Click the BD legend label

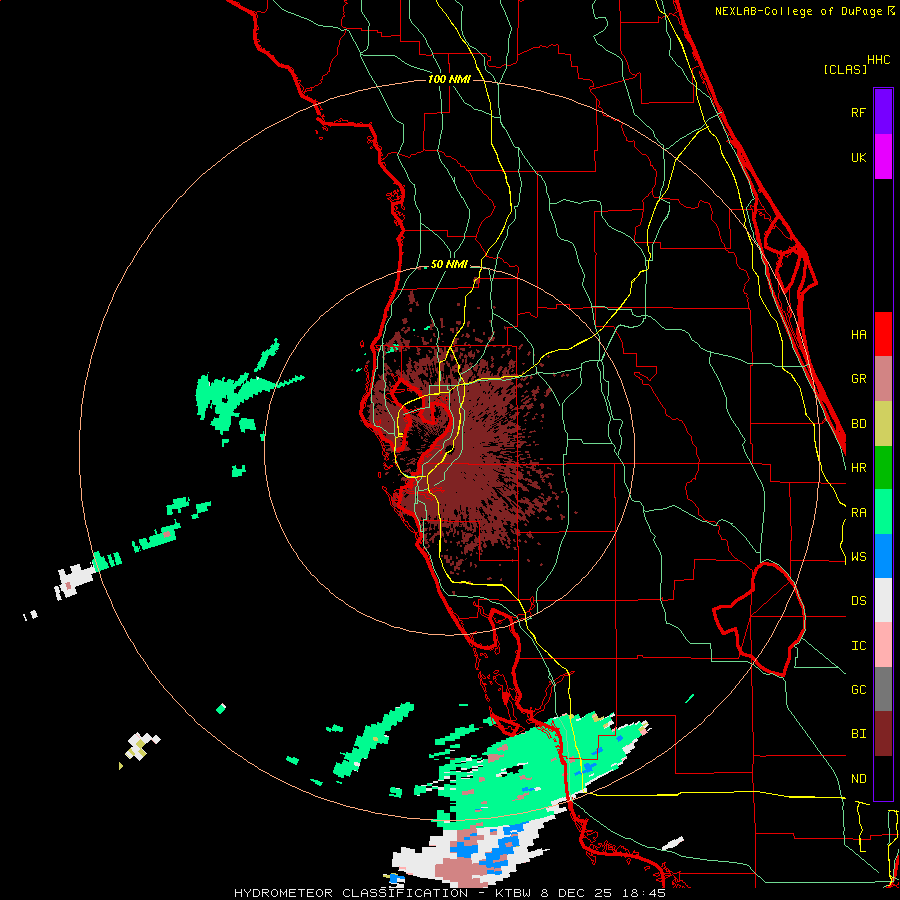coord(859,424)
